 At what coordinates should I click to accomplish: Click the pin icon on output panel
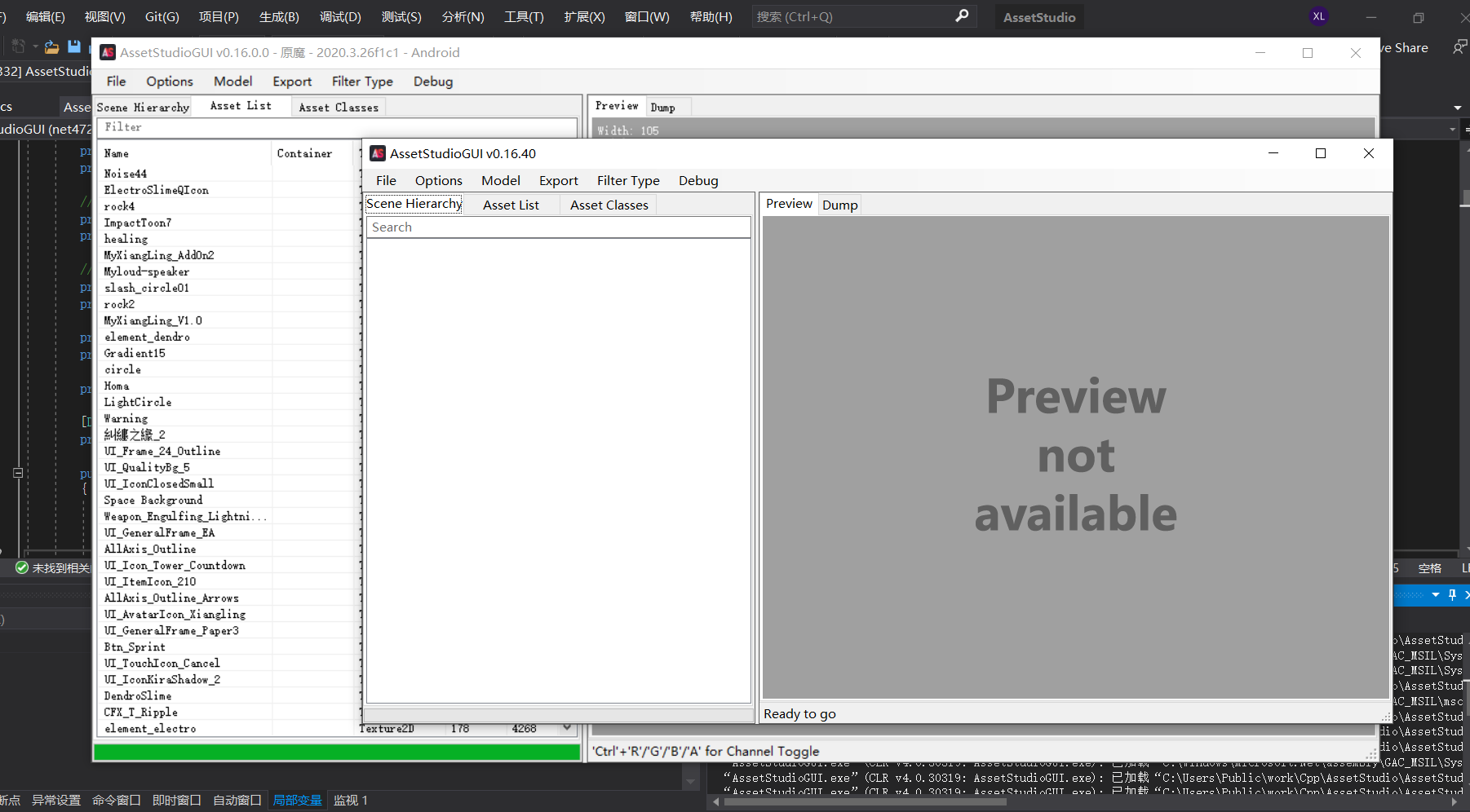(x=1452, y=595)
